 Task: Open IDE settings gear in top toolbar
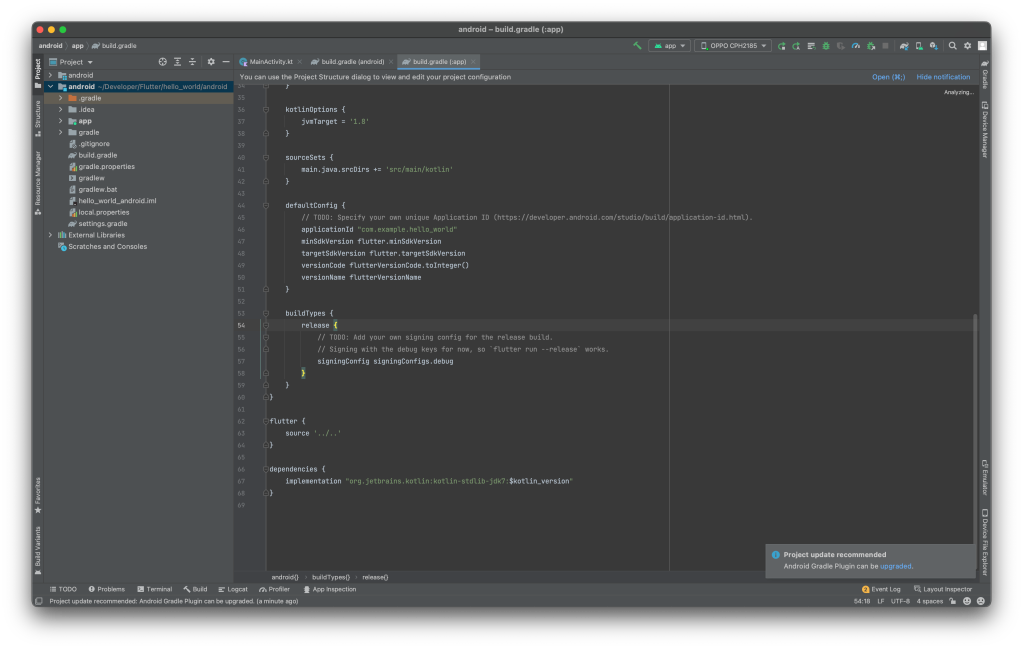coord(967,46)
